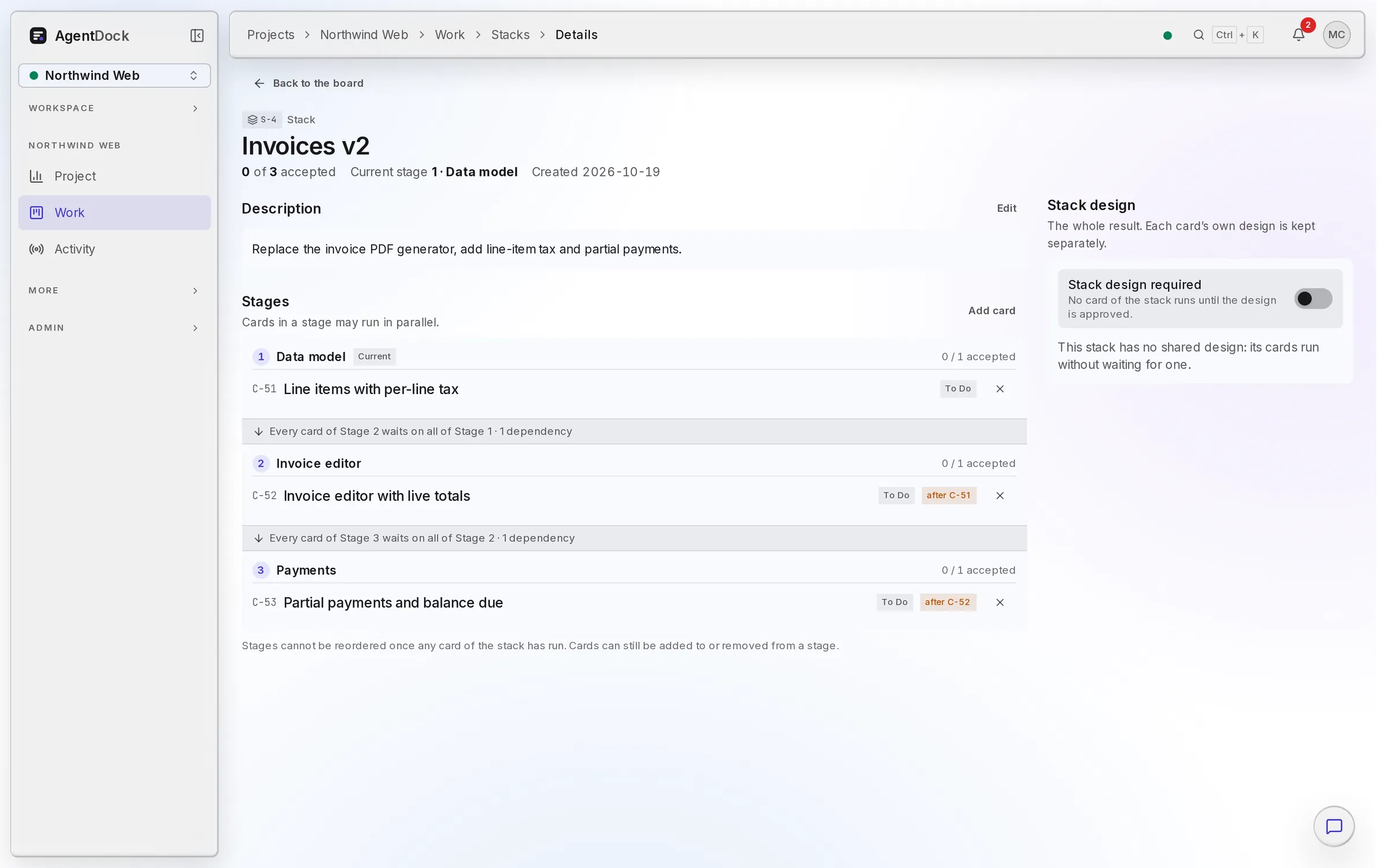
Task: Remove card C-51 with its X icon
Action: [x=1000, y=389]
